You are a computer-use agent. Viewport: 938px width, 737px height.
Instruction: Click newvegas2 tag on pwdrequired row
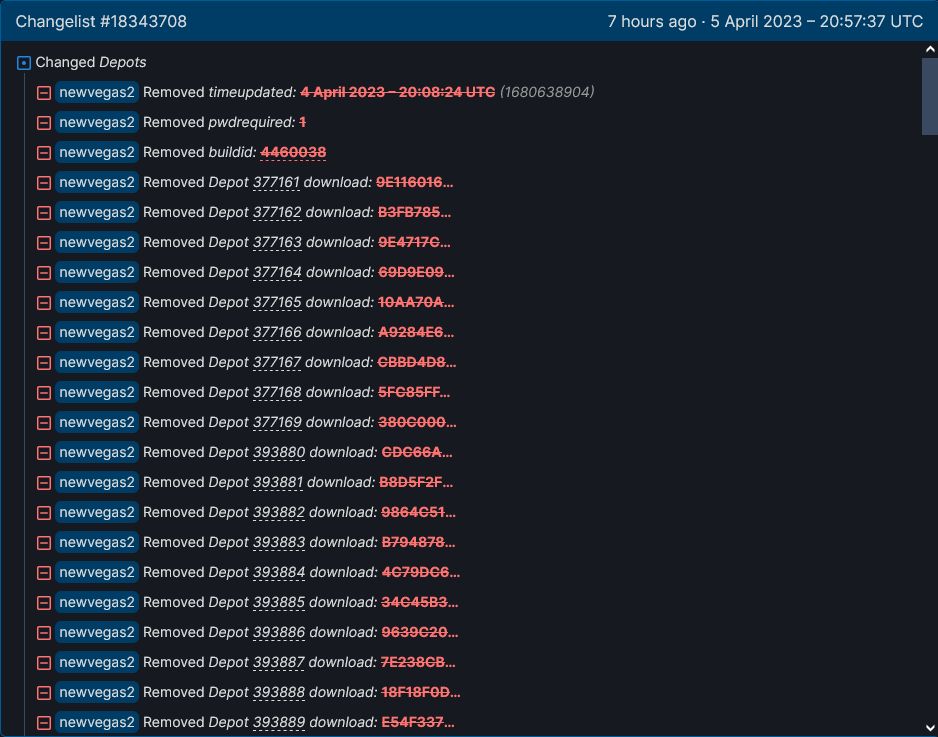coord(97,122)
